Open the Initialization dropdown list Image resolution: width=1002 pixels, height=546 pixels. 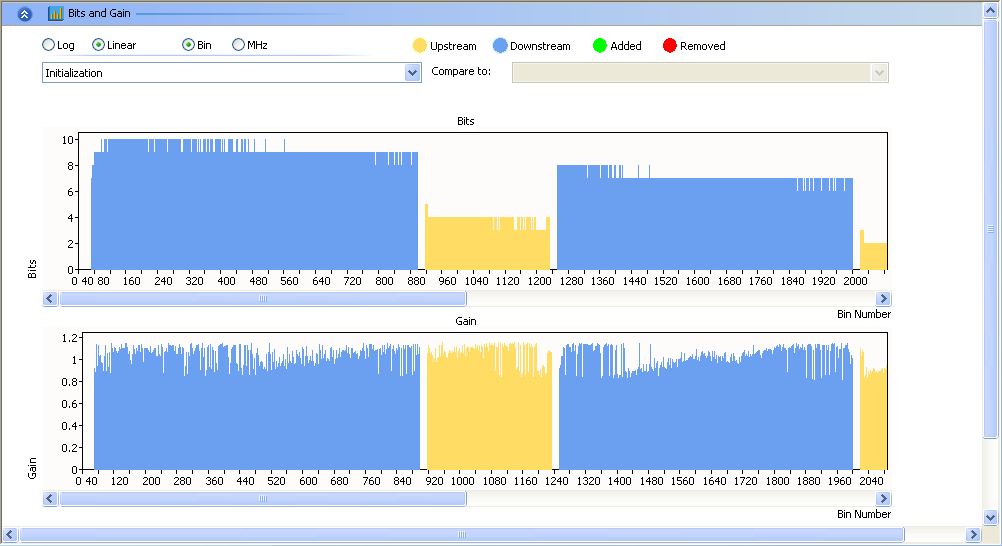(x=412, y=73)
